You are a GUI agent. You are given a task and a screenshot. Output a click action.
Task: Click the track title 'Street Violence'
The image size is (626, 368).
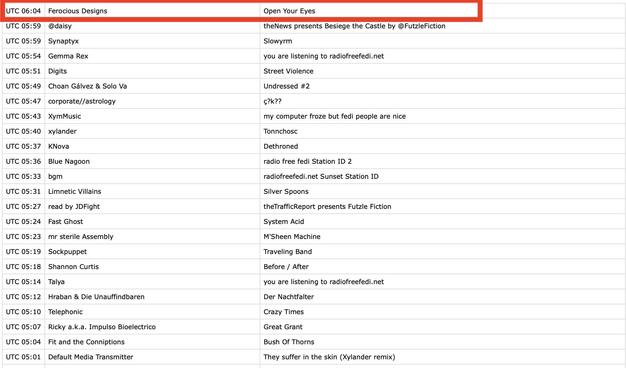point(288,71)
